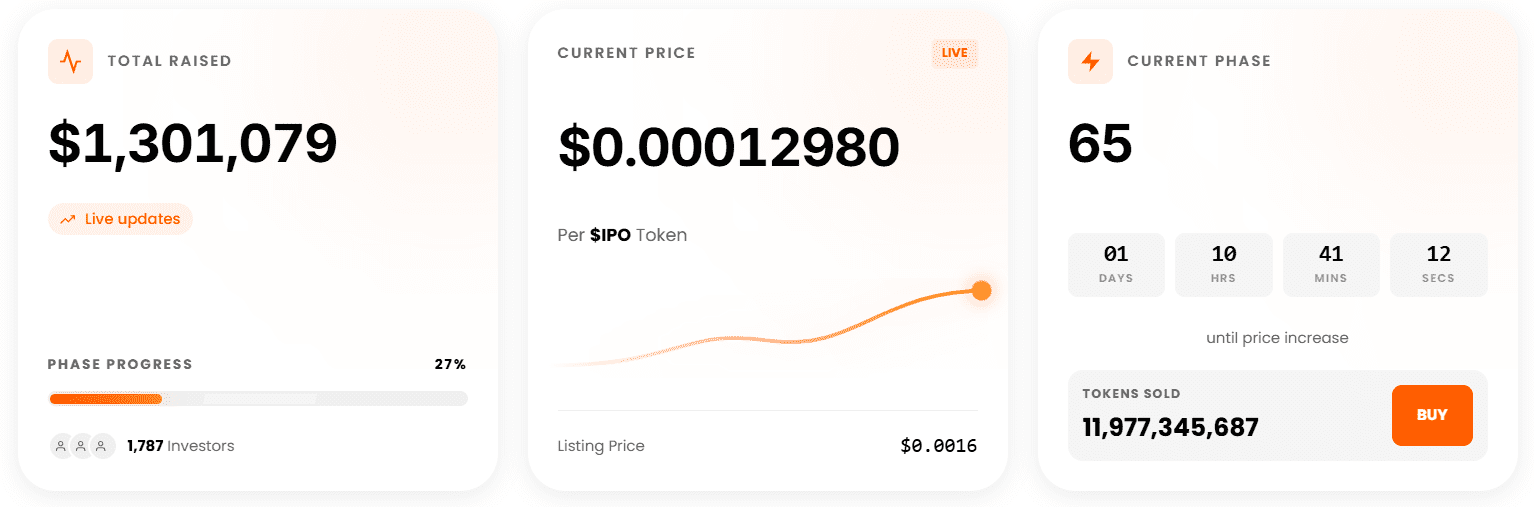Image resolution: width=1534 pixels, height=507 pixels.
Task: Click the 1,787 Investors text
Action: tap(181, 446)
